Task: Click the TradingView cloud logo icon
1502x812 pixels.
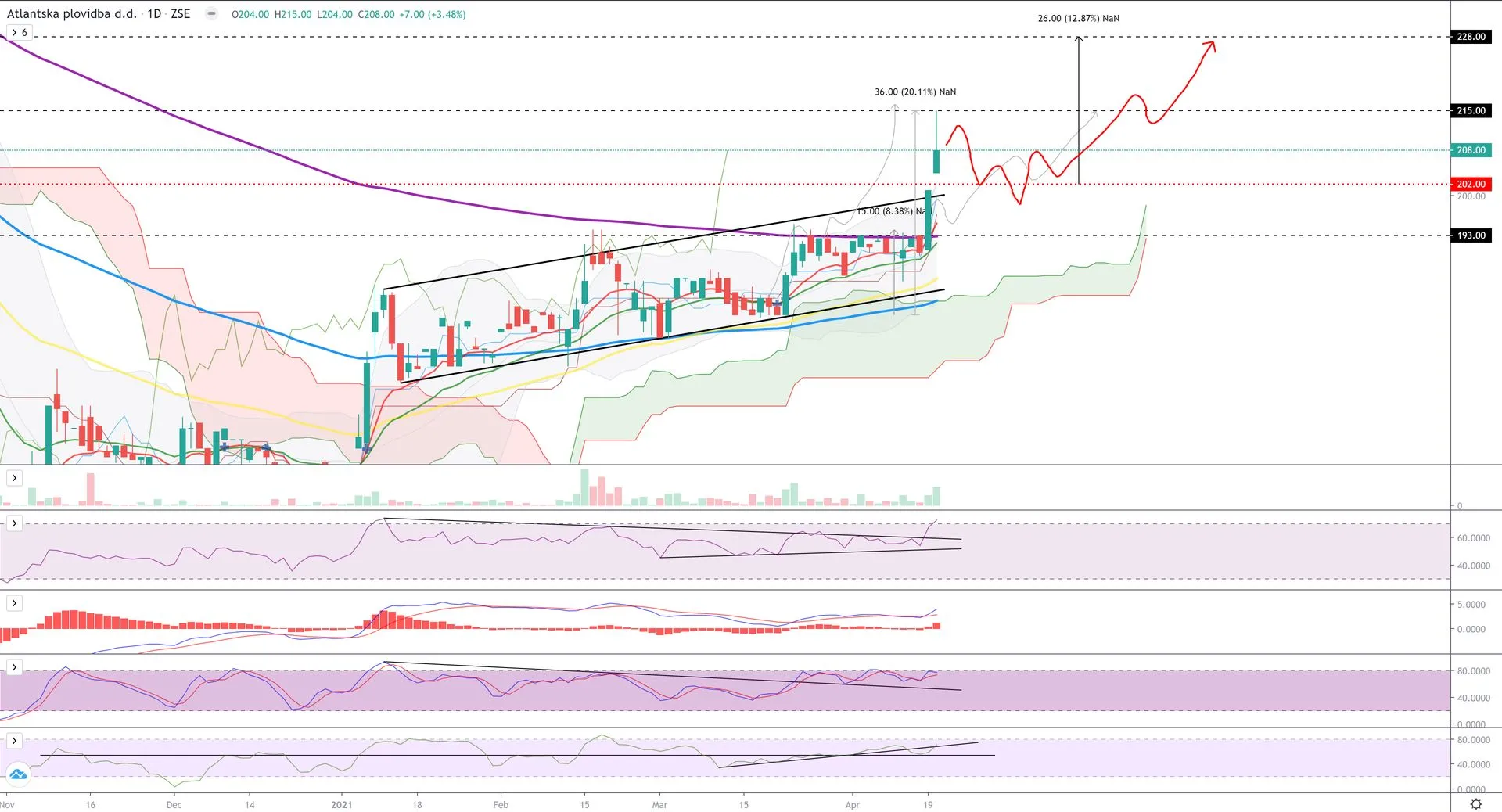Action: (17, 774)
